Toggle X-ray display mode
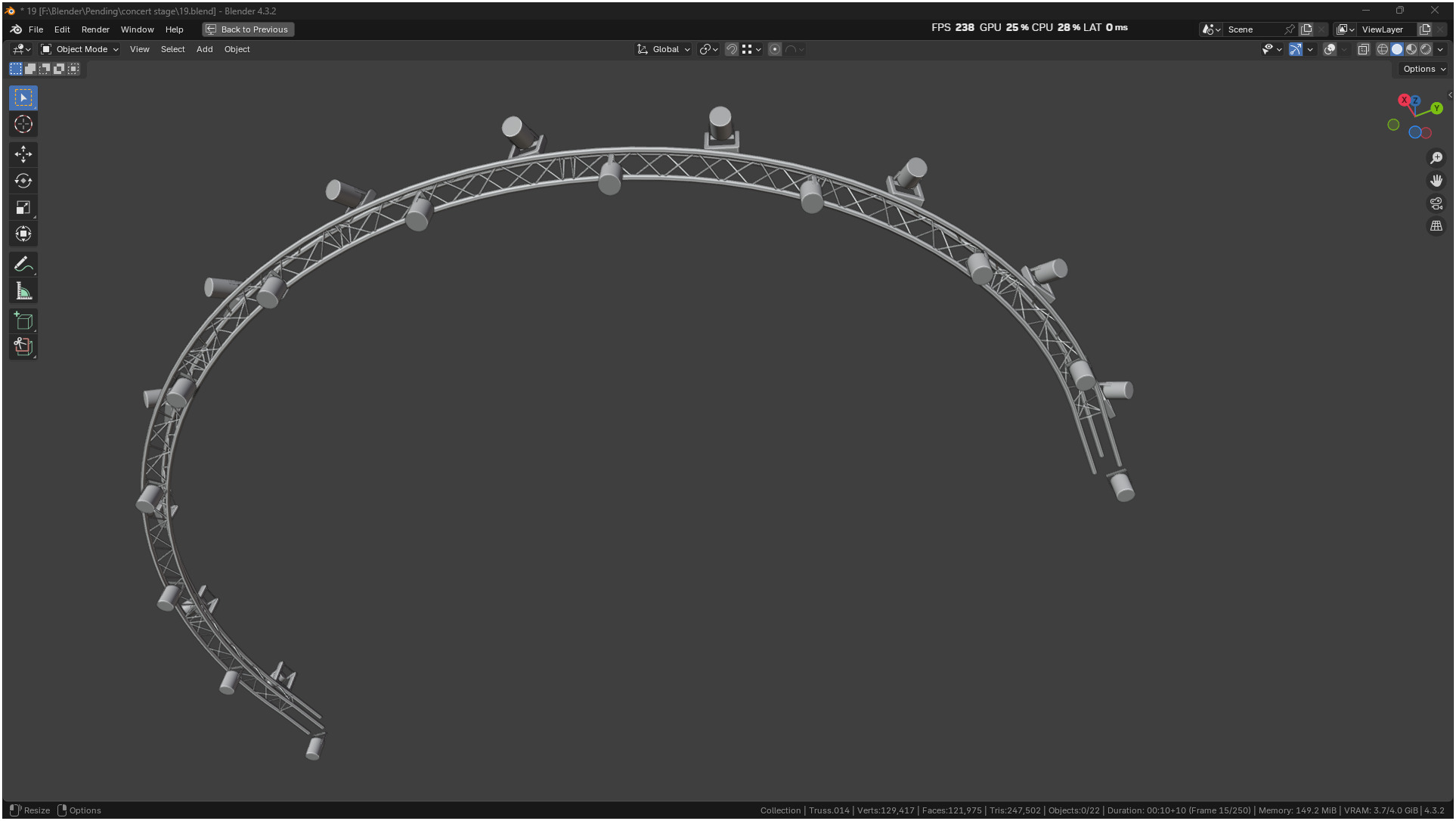 pos(1364,49)
